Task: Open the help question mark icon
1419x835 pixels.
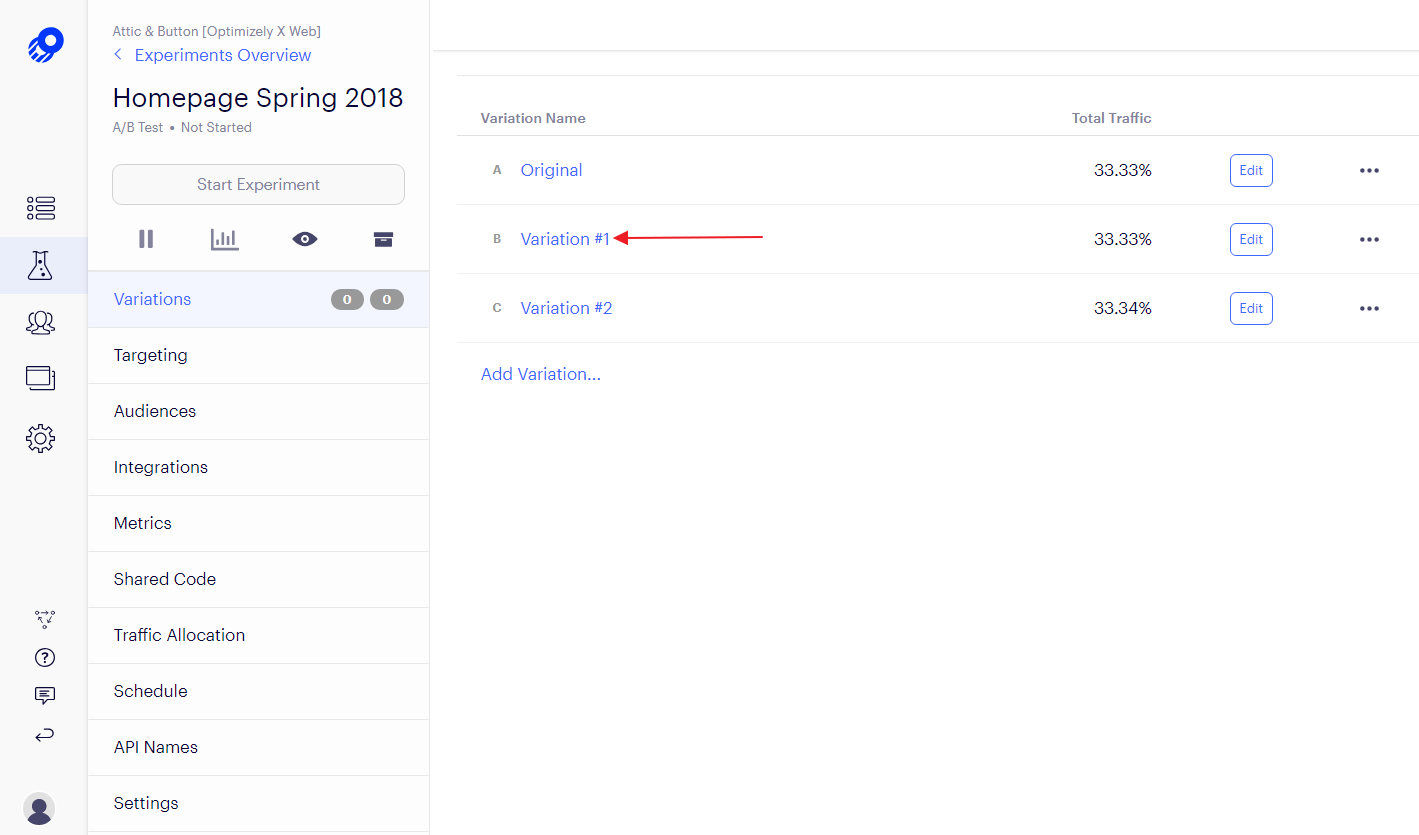Action: (44, 657)
